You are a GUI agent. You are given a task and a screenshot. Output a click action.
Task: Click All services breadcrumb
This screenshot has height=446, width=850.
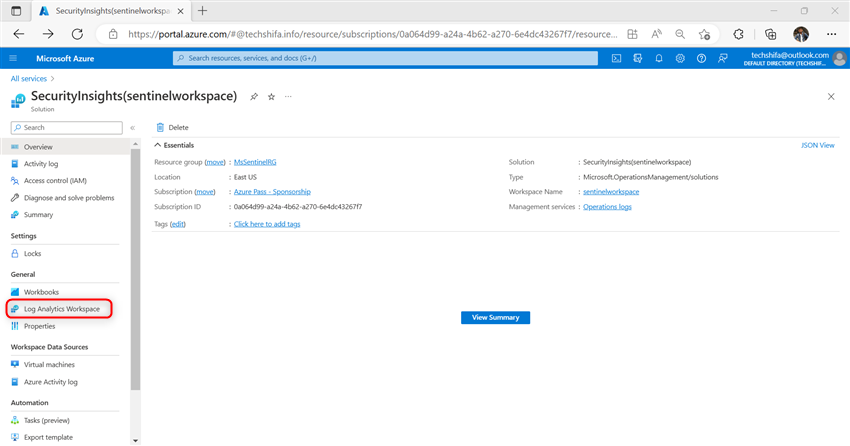point(29,79)
